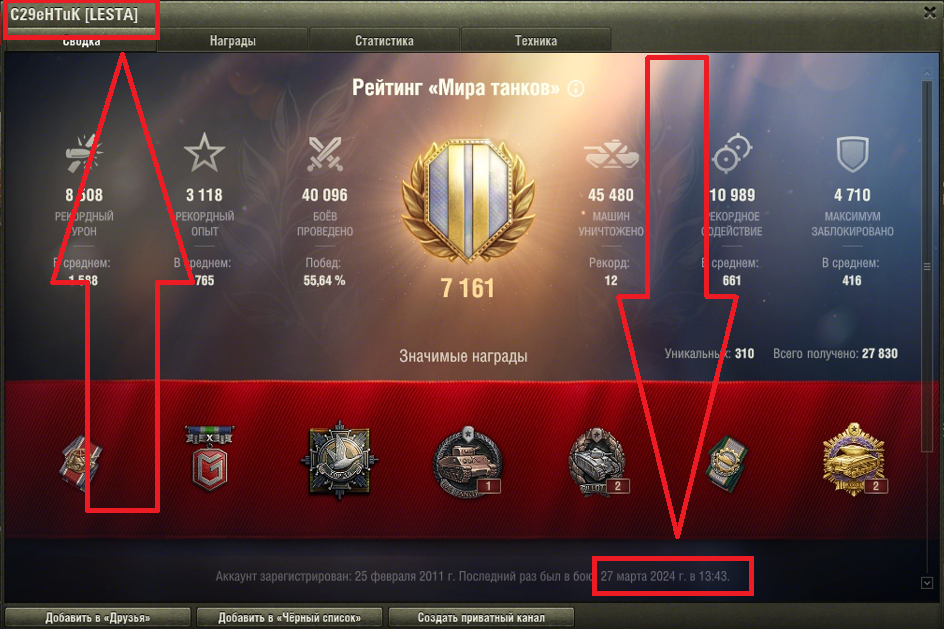Switch to the Статистика tab
The image size is (944, 629).
384,40
